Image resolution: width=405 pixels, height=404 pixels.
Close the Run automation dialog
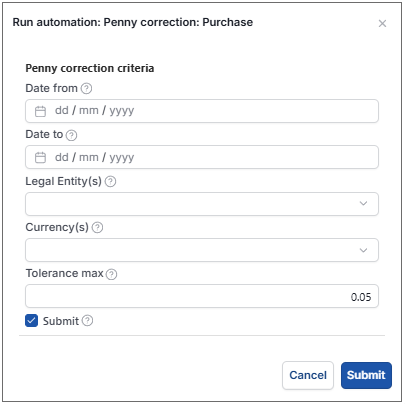click(382, 23)
